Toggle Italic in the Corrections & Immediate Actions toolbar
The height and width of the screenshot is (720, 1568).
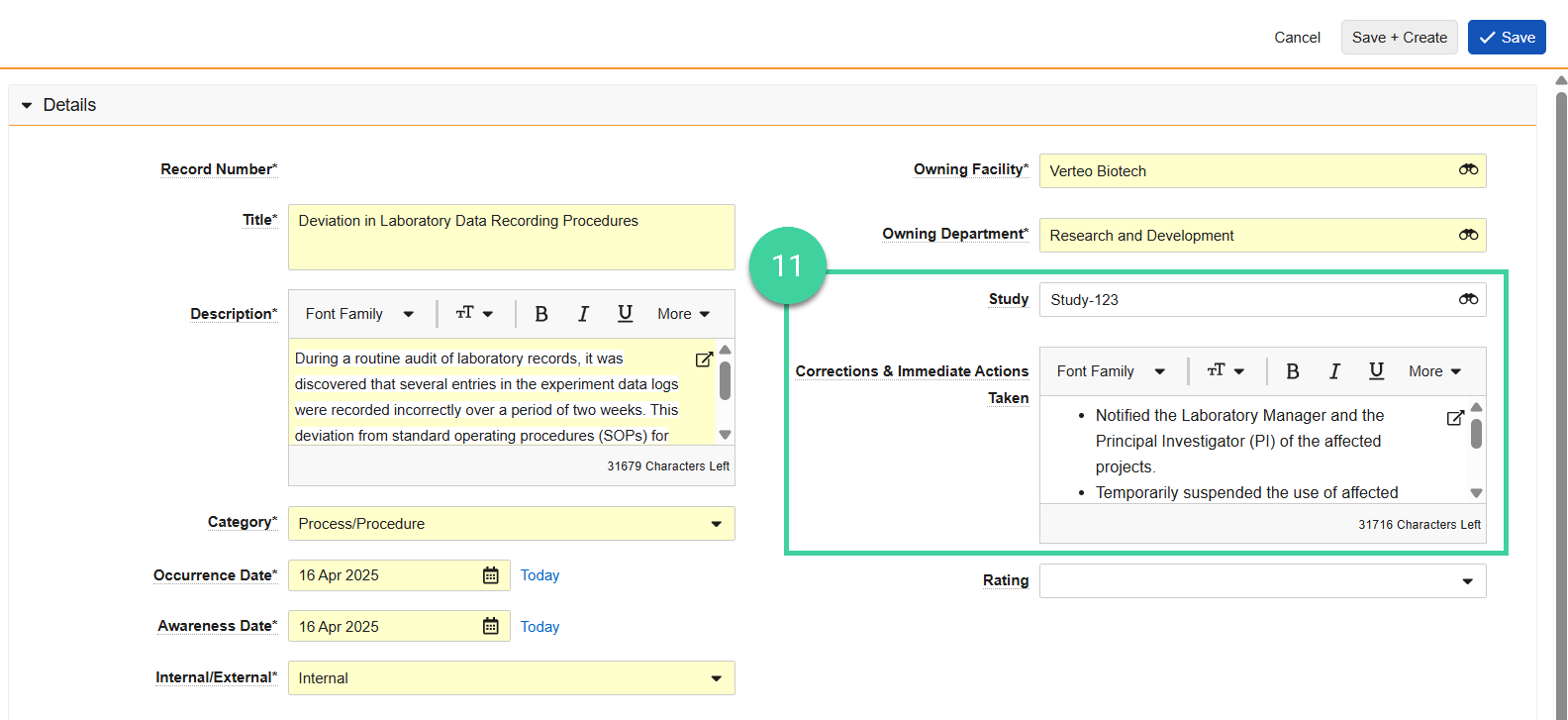[x=1334, y=371]
